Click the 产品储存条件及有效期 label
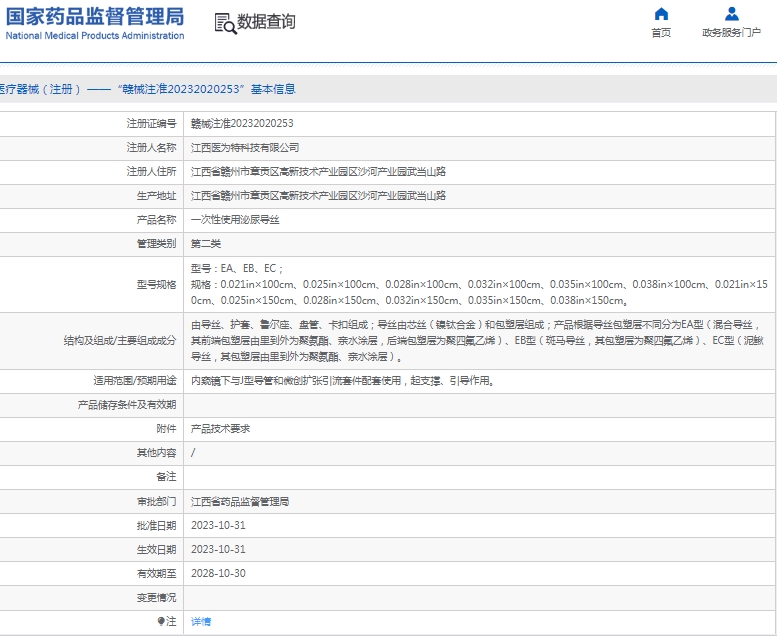The height and width of the screenshot is (639, 777). 127,405
